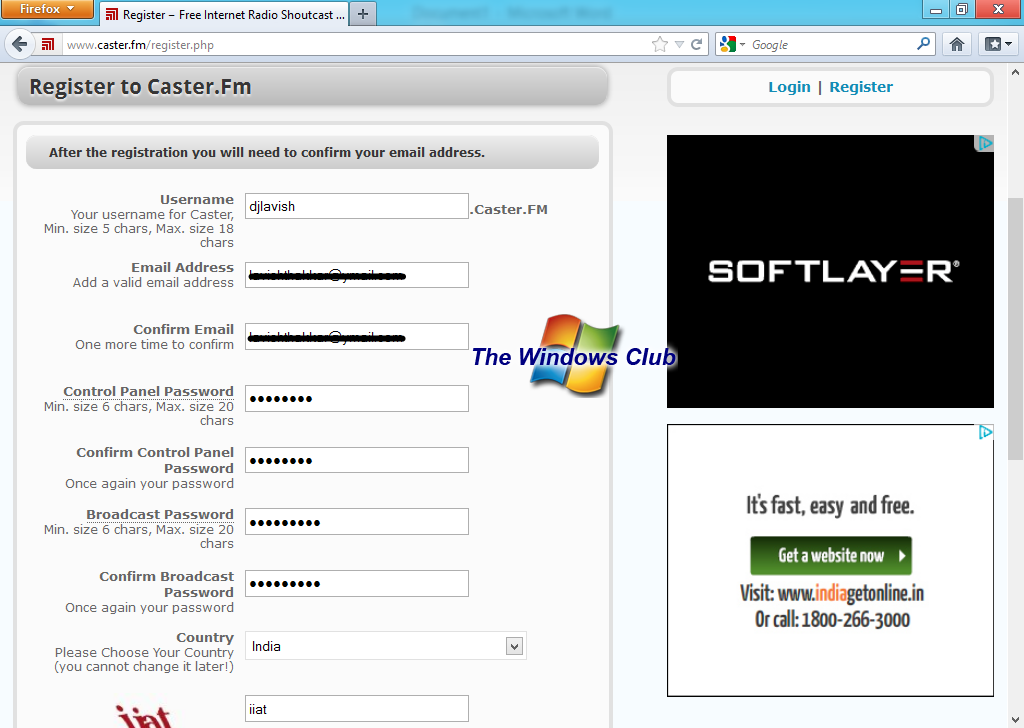The height and width of the screenshot is (728, 1024).
Task: Click the Confirm Broadcast Password field
Action: pos(357,584)
